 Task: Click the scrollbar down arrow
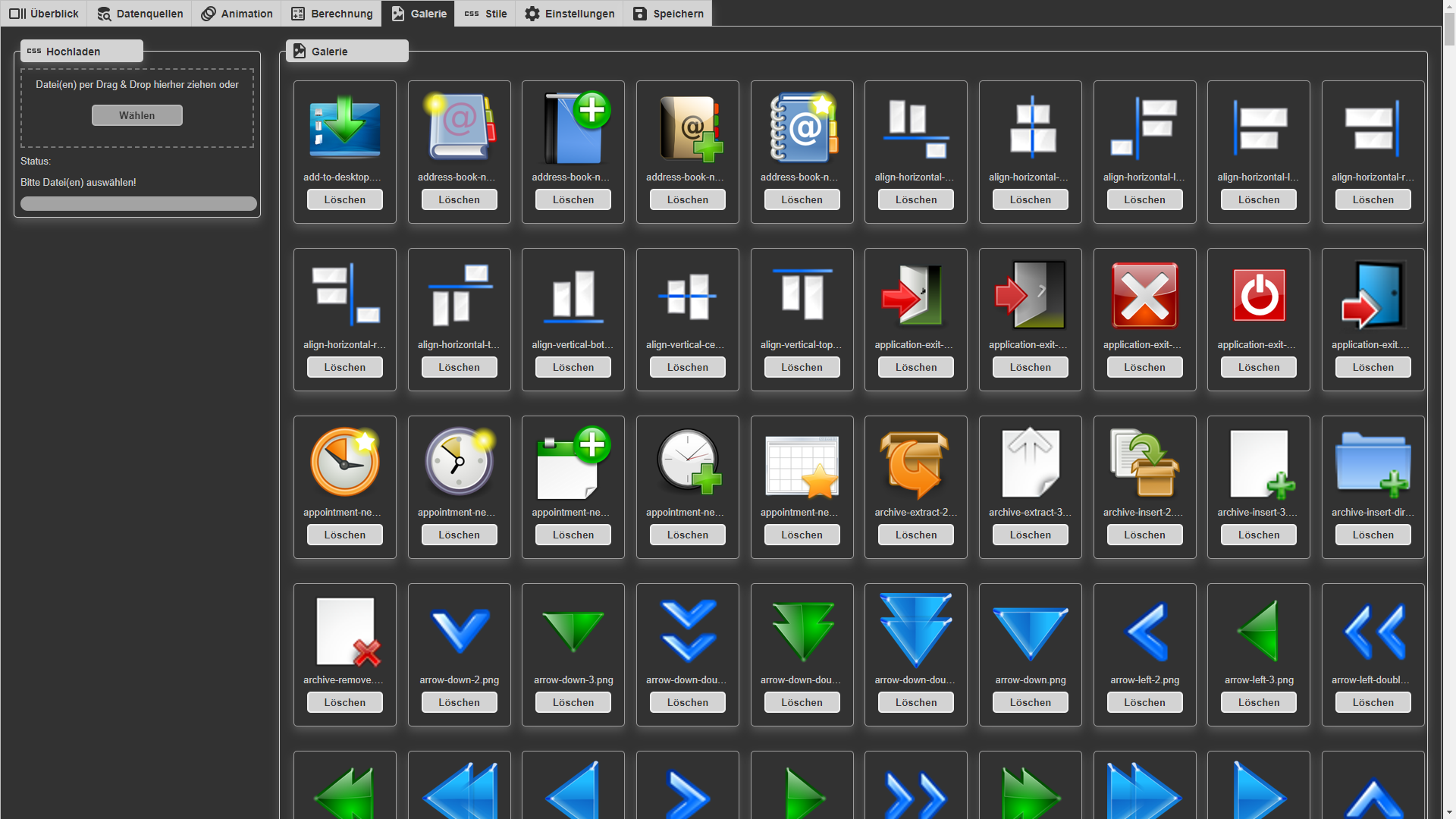1449,813
